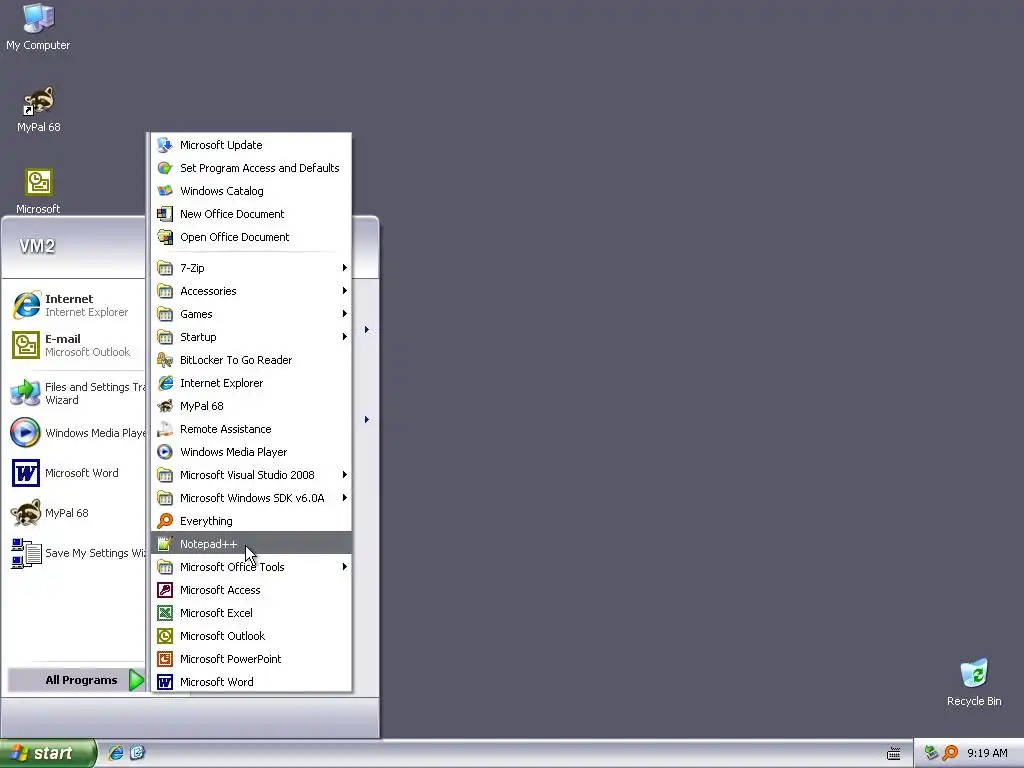Open Windows Media Player in Start menu left pane
The height and width of the screenshot is (768, 1024).
(76, 433)
